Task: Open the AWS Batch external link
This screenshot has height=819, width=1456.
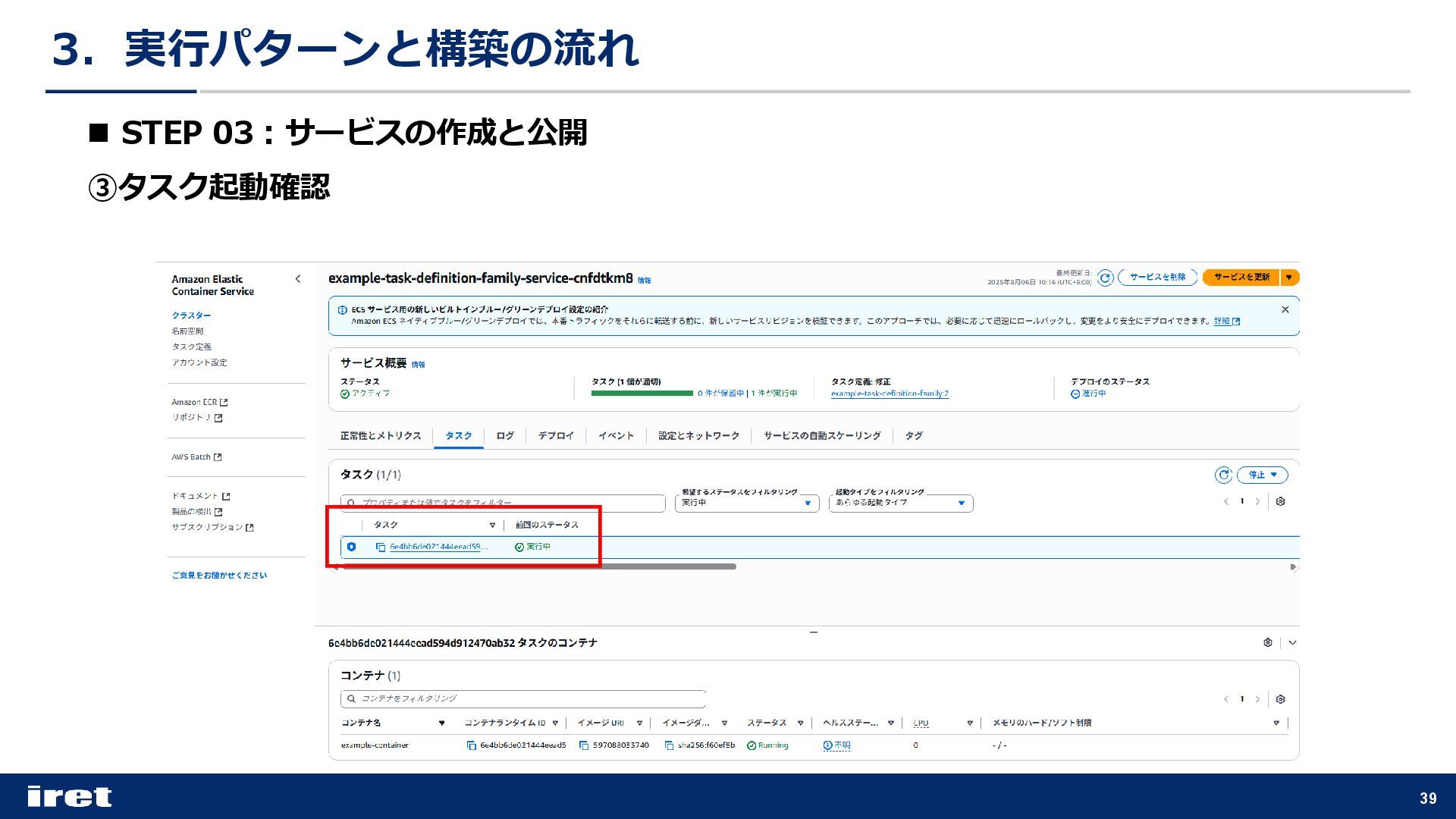Action: [196, 457]
